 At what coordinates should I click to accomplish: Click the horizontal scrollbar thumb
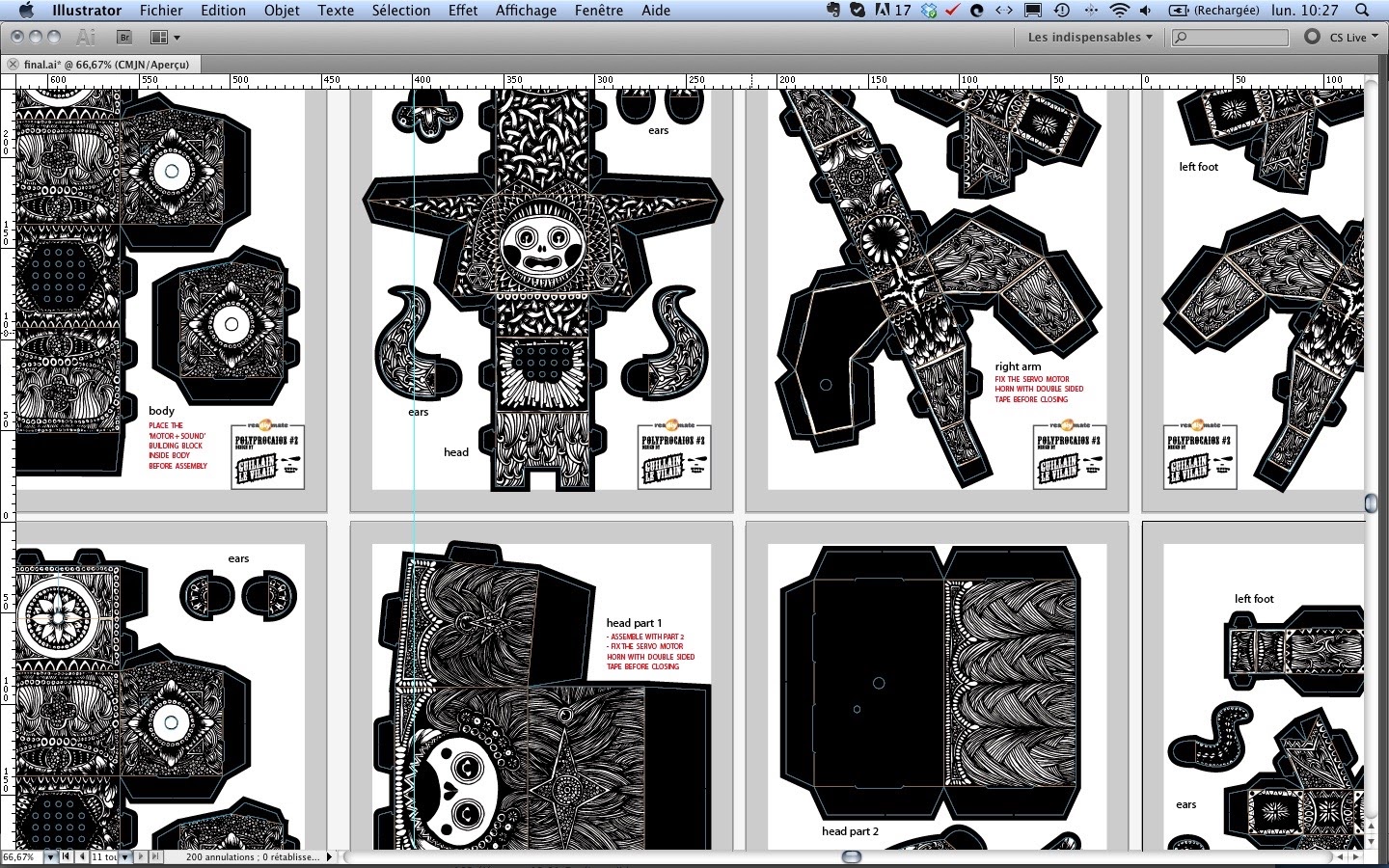tap(852, 856)
